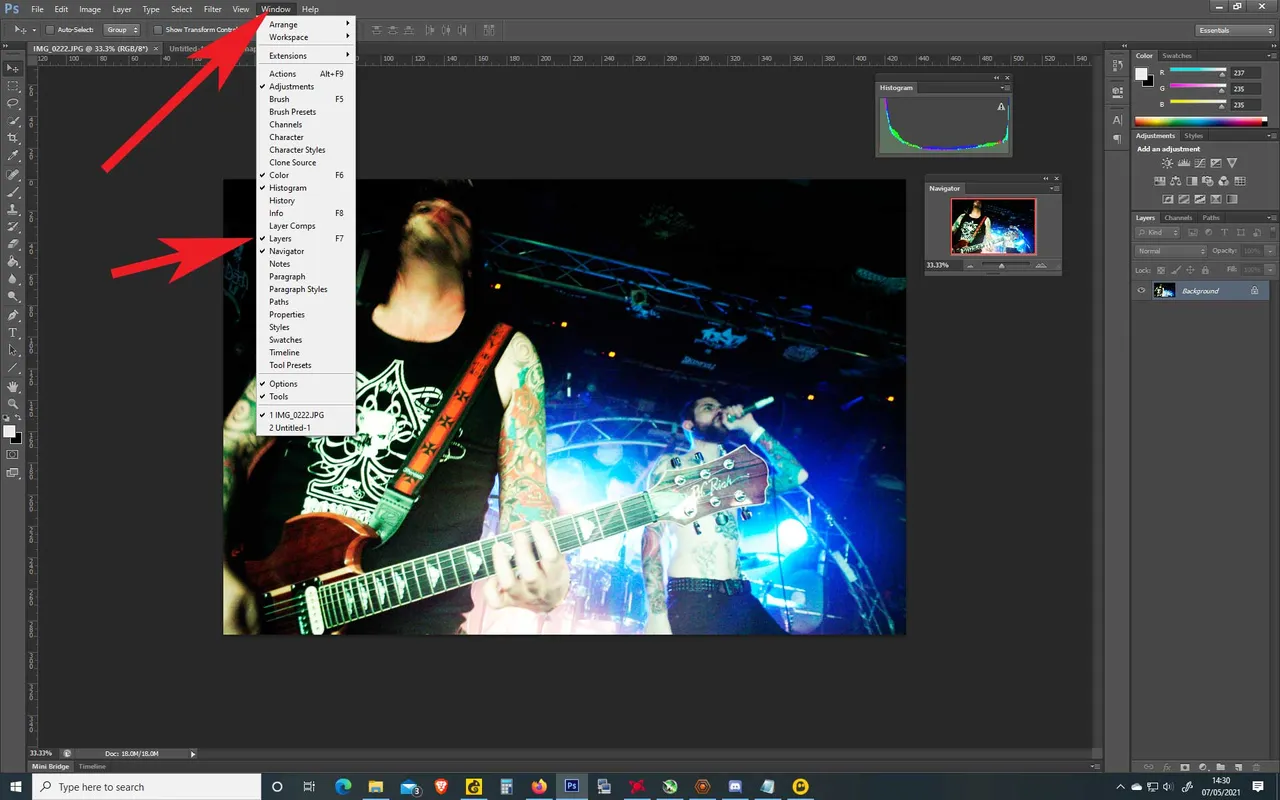Choose History from the Window menu
Viewport: 1280px width, 800px height.
(x=282, y=201)
